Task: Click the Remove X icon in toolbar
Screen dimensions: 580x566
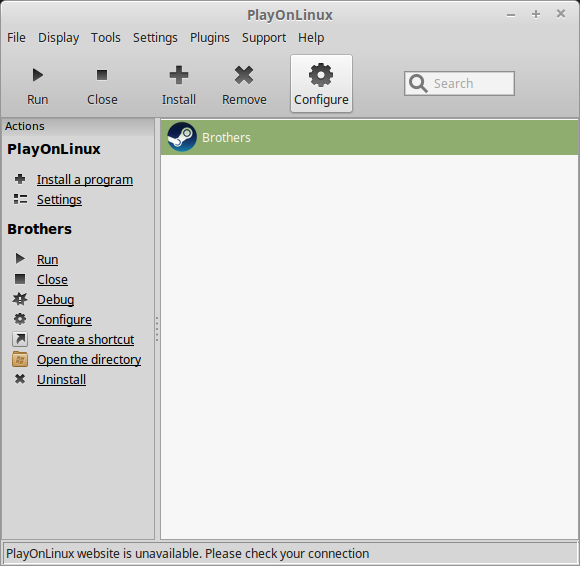Action: (x=244, y=75)
